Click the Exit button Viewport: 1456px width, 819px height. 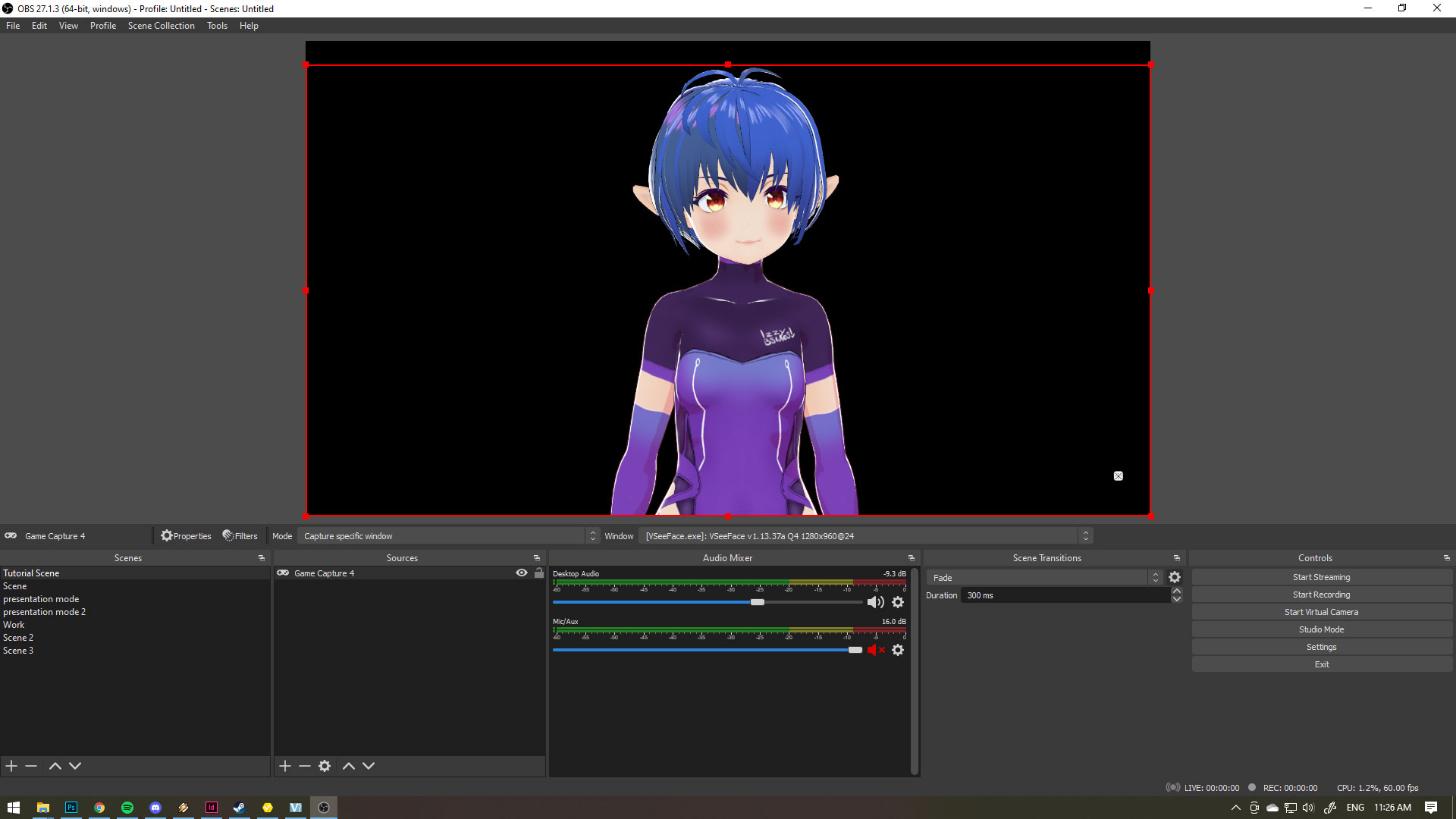(1322, 664)
